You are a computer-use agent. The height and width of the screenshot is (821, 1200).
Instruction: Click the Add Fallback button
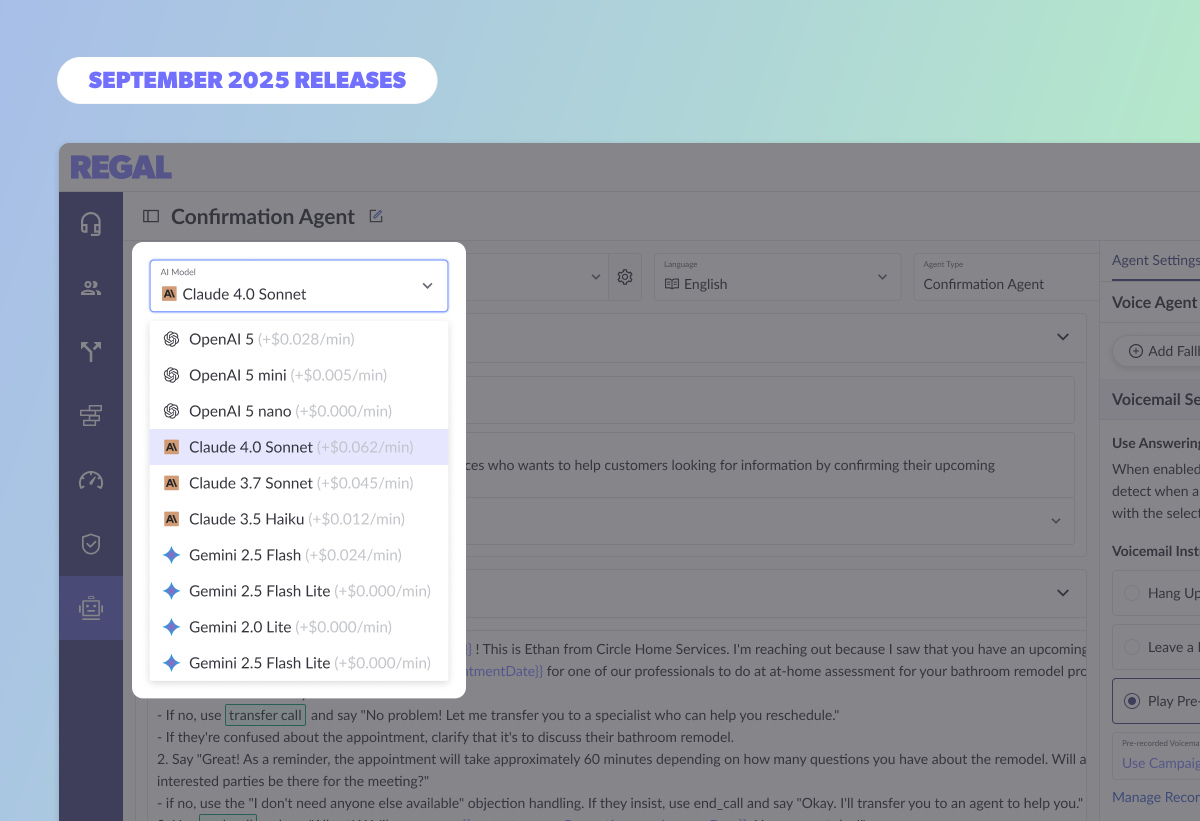(x=1156, y=351)
